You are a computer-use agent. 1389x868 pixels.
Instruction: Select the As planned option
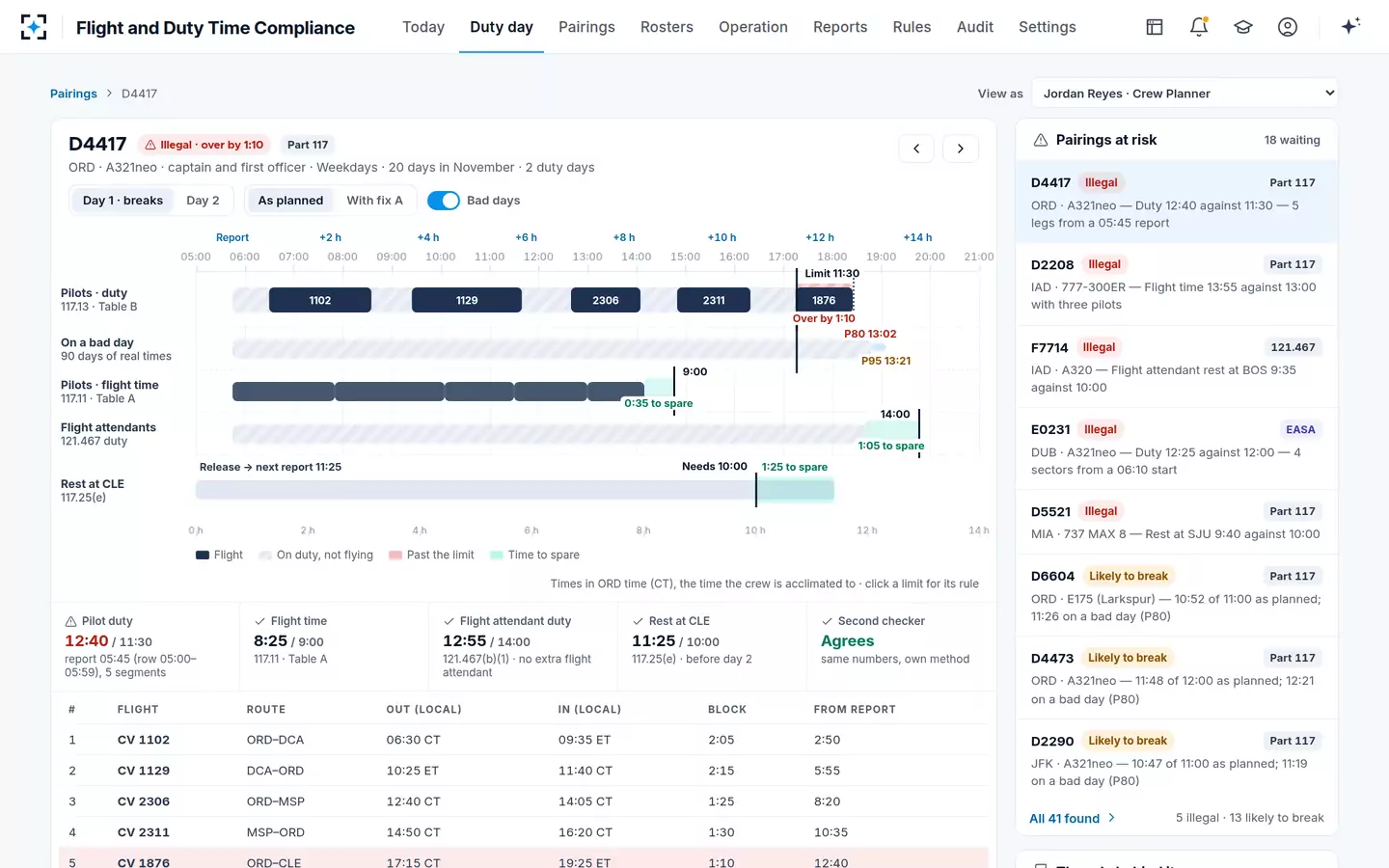click(x=290, y=201)
